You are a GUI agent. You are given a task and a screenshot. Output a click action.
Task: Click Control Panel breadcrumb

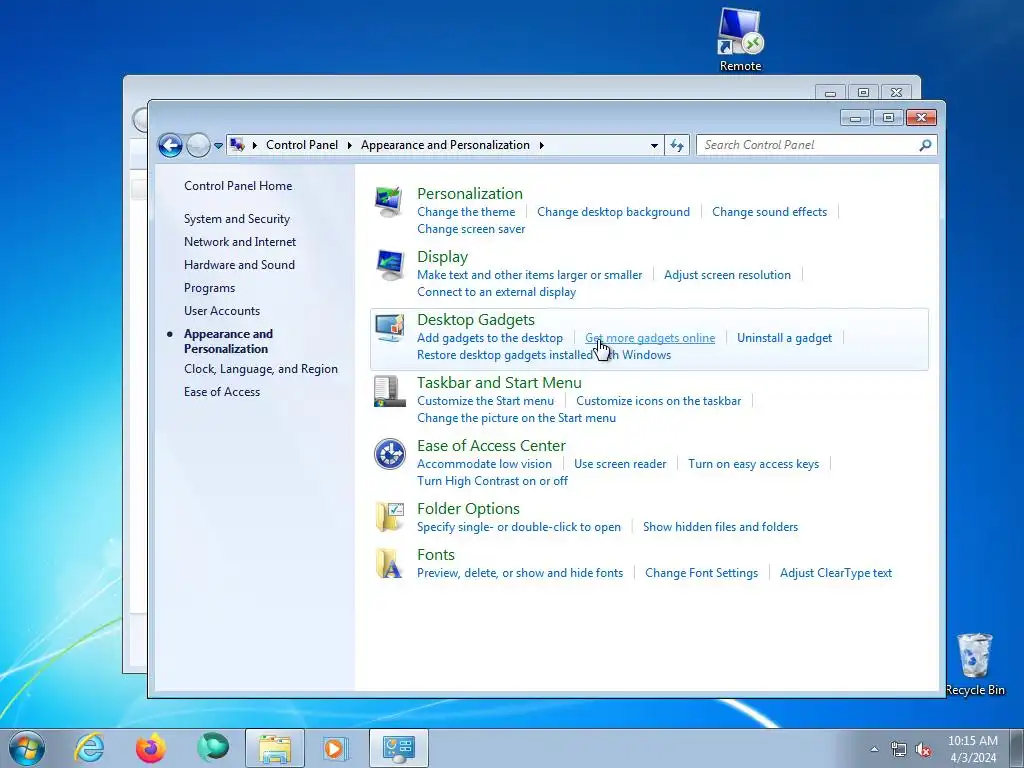pyautogui.click(x=302, y=145)
